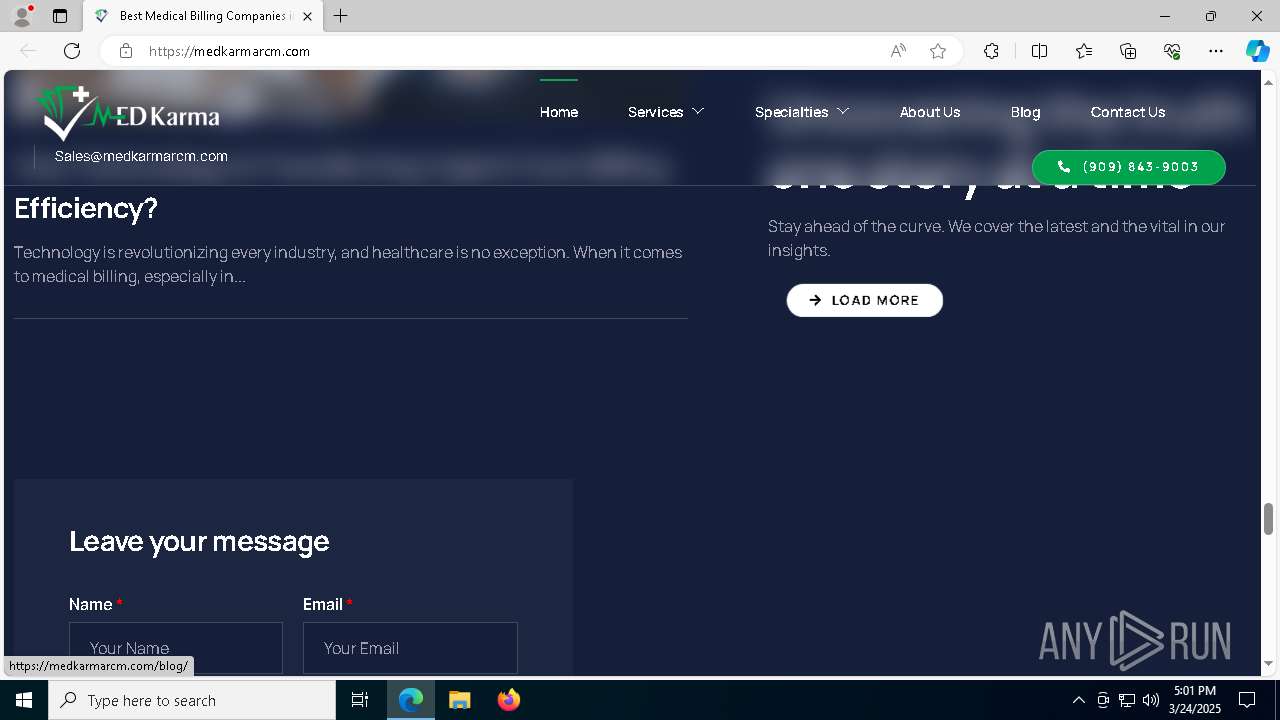Close the Best Medical Billing Companies tab
Screen dimensions: 1280x720
point(308,16)
